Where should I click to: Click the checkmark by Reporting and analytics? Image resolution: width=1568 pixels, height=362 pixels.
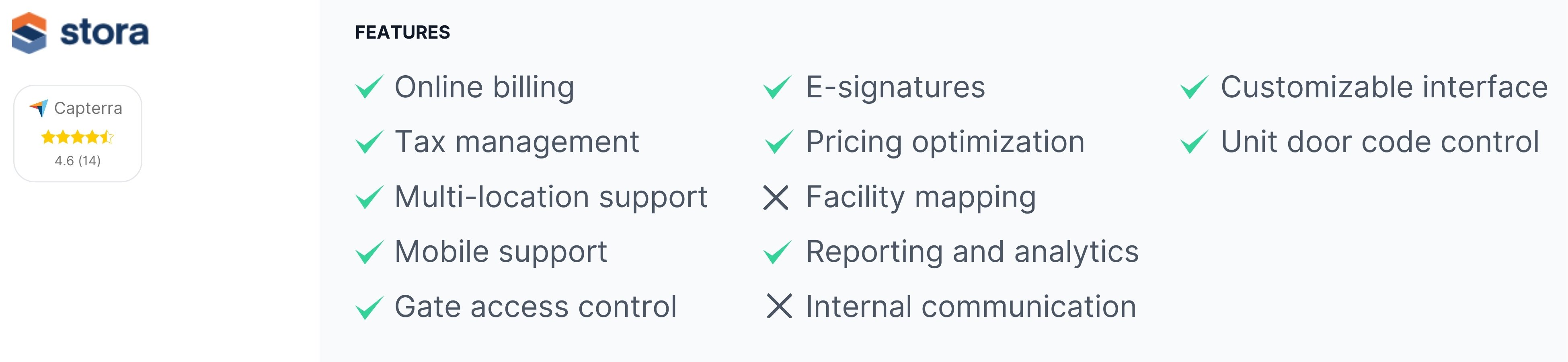pos(778,252)
